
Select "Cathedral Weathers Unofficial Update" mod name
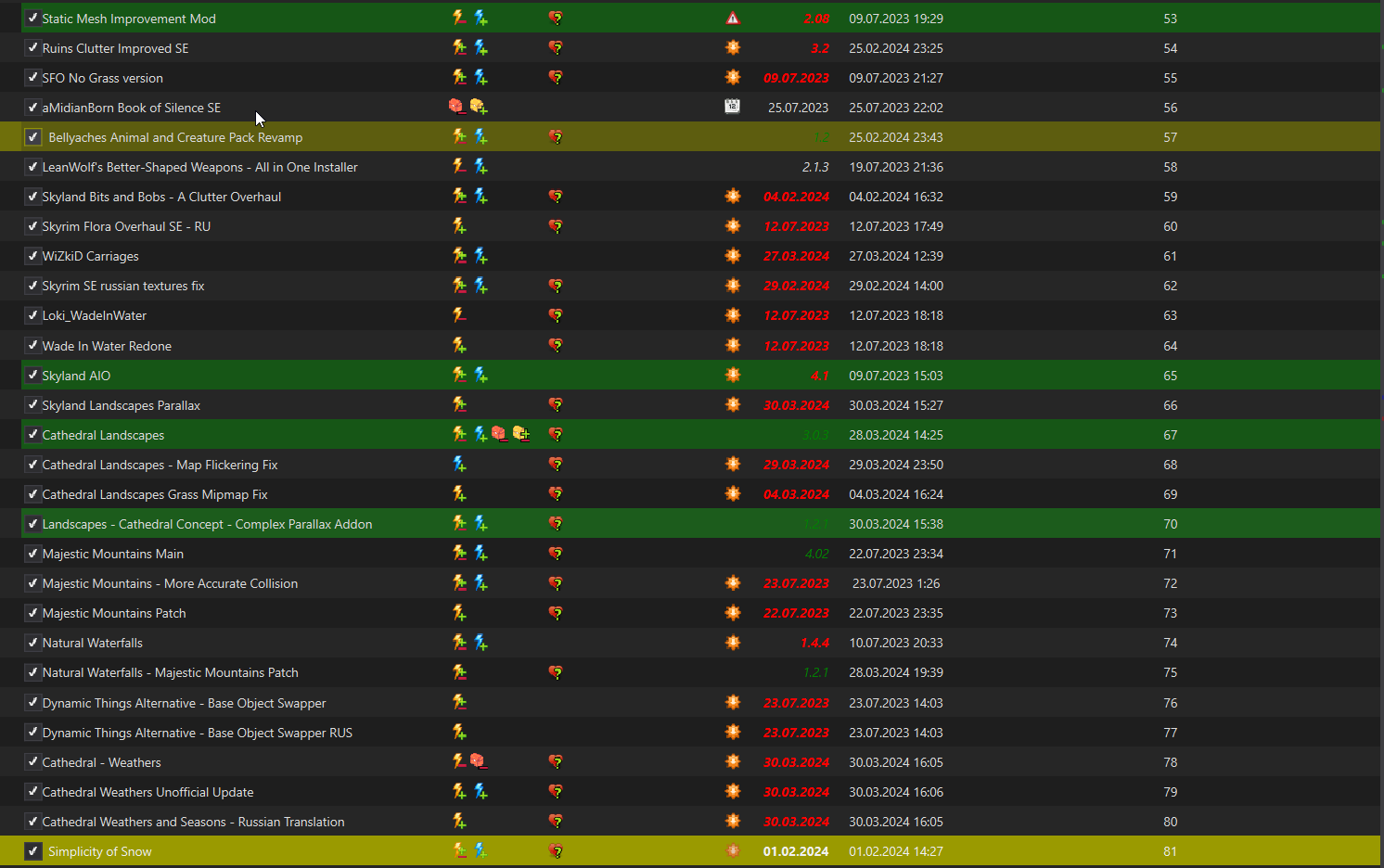147,792
